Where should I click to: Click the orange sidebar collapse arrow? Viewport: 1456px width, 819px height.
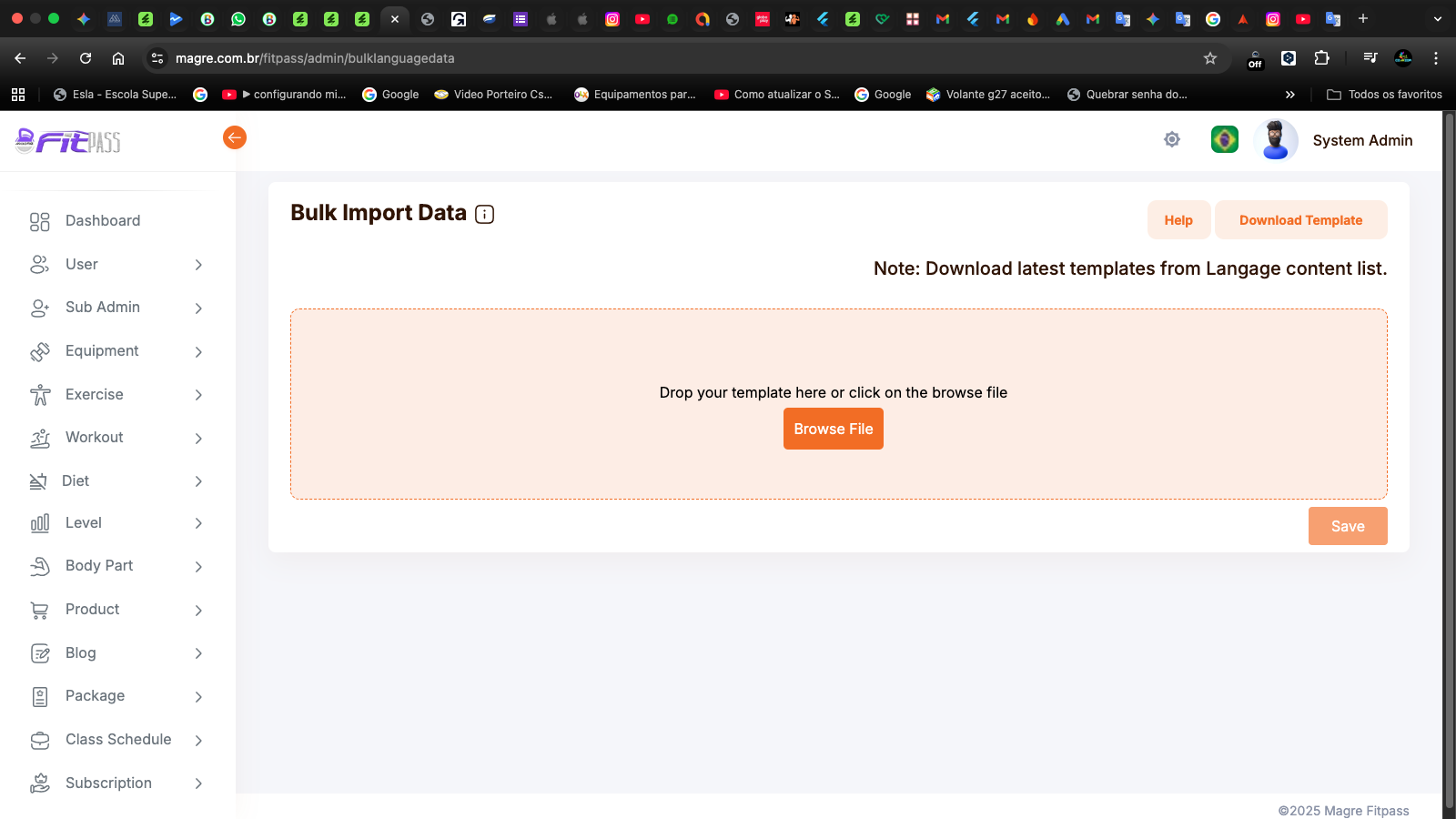[x=235, y=137]
